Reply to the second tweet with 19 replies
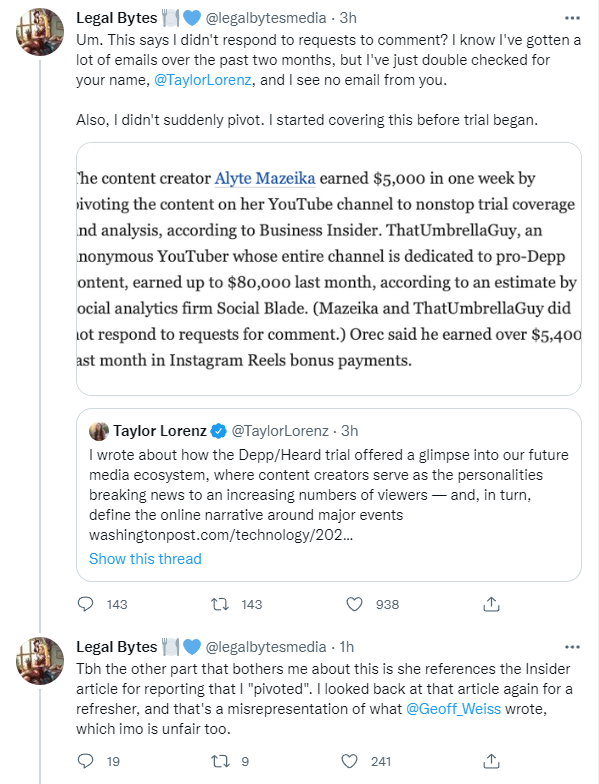This screenshot has width=599, height=784. coord(86,761)
